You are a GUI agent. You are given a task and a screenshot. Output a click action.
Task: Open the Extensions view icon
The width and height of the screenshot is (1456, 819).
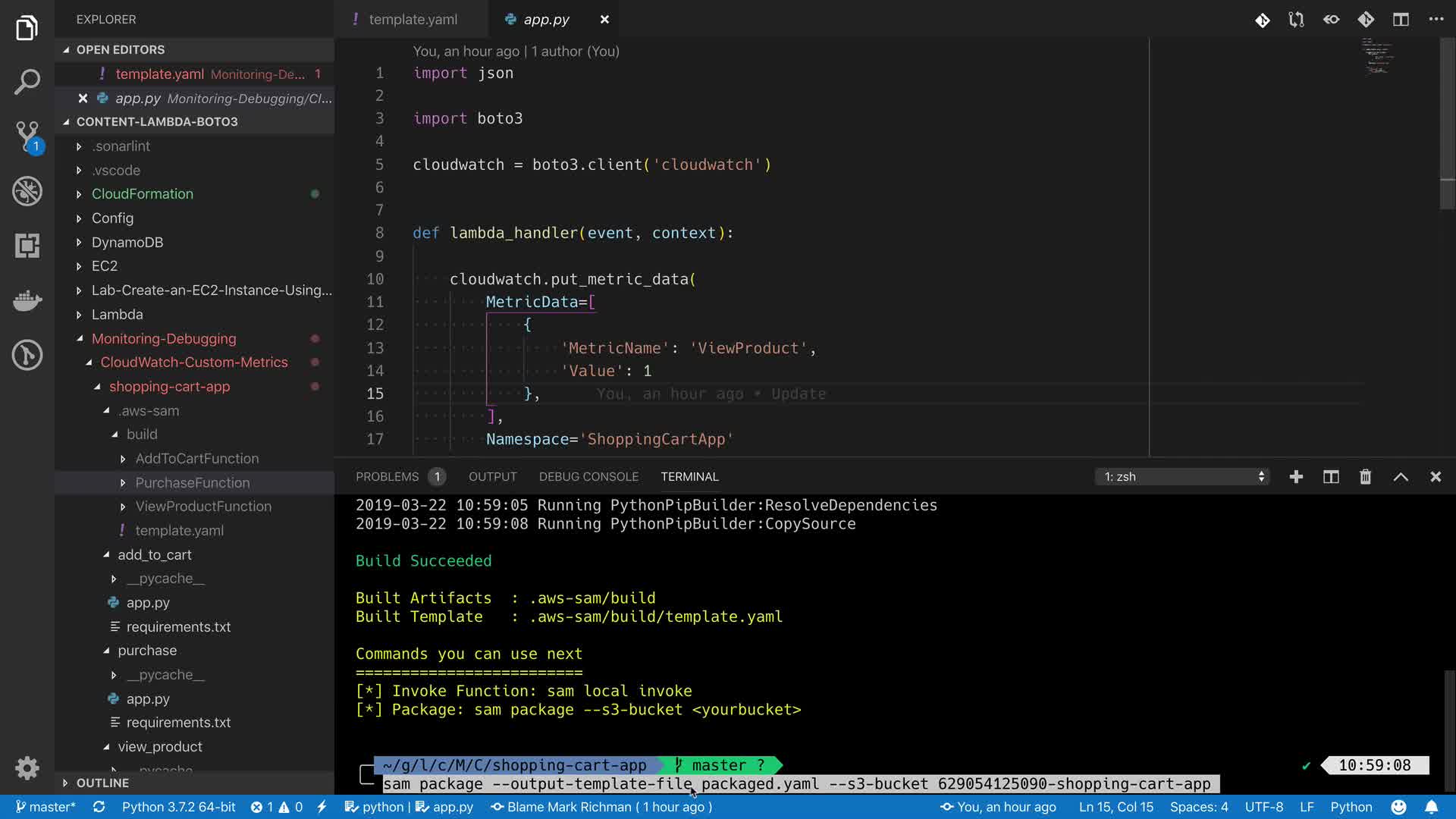click(x=27, y=246)
